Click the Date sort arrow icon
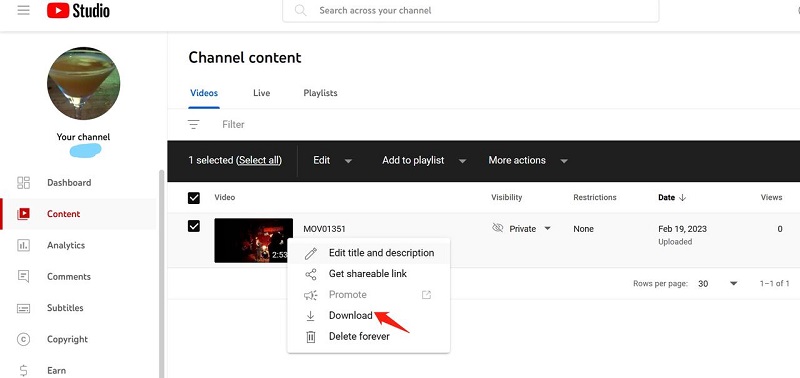This screenshot has height=378, width=800. point(682,197)
